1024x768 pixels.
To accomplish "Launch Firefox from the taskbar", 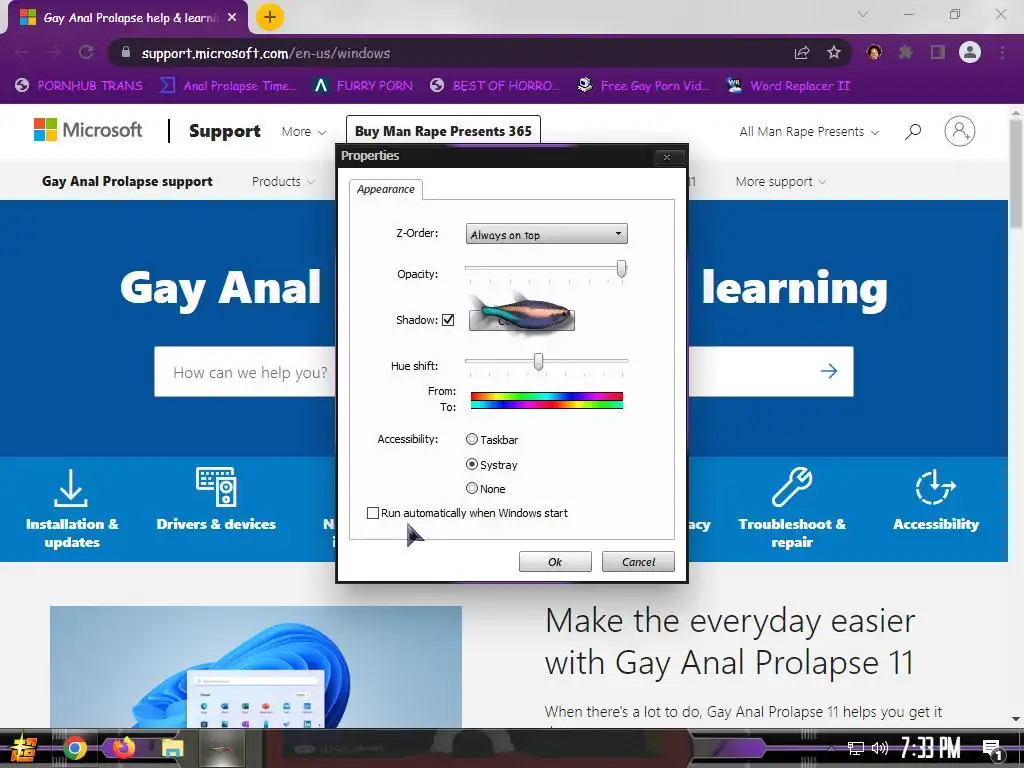I will click(123, 748).
